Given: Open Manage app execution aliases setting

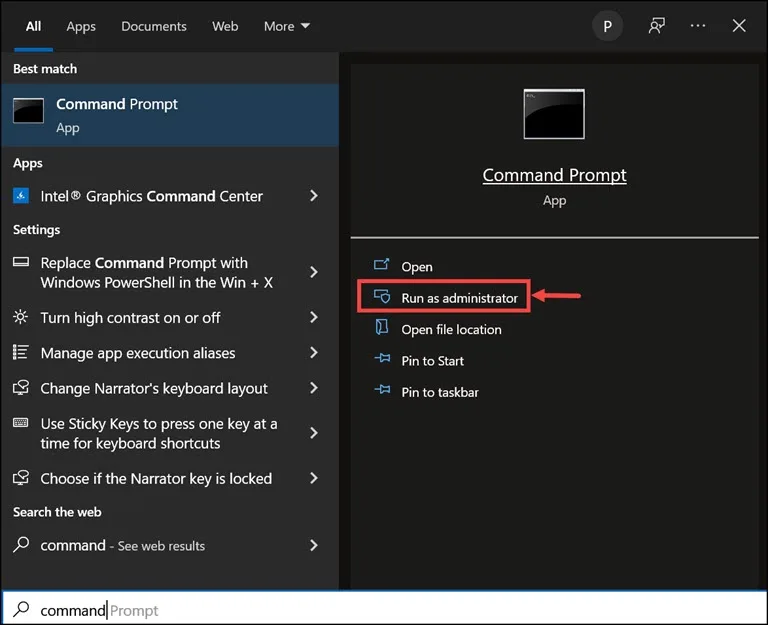Looking at the screenshot, I should coord(170,353).
